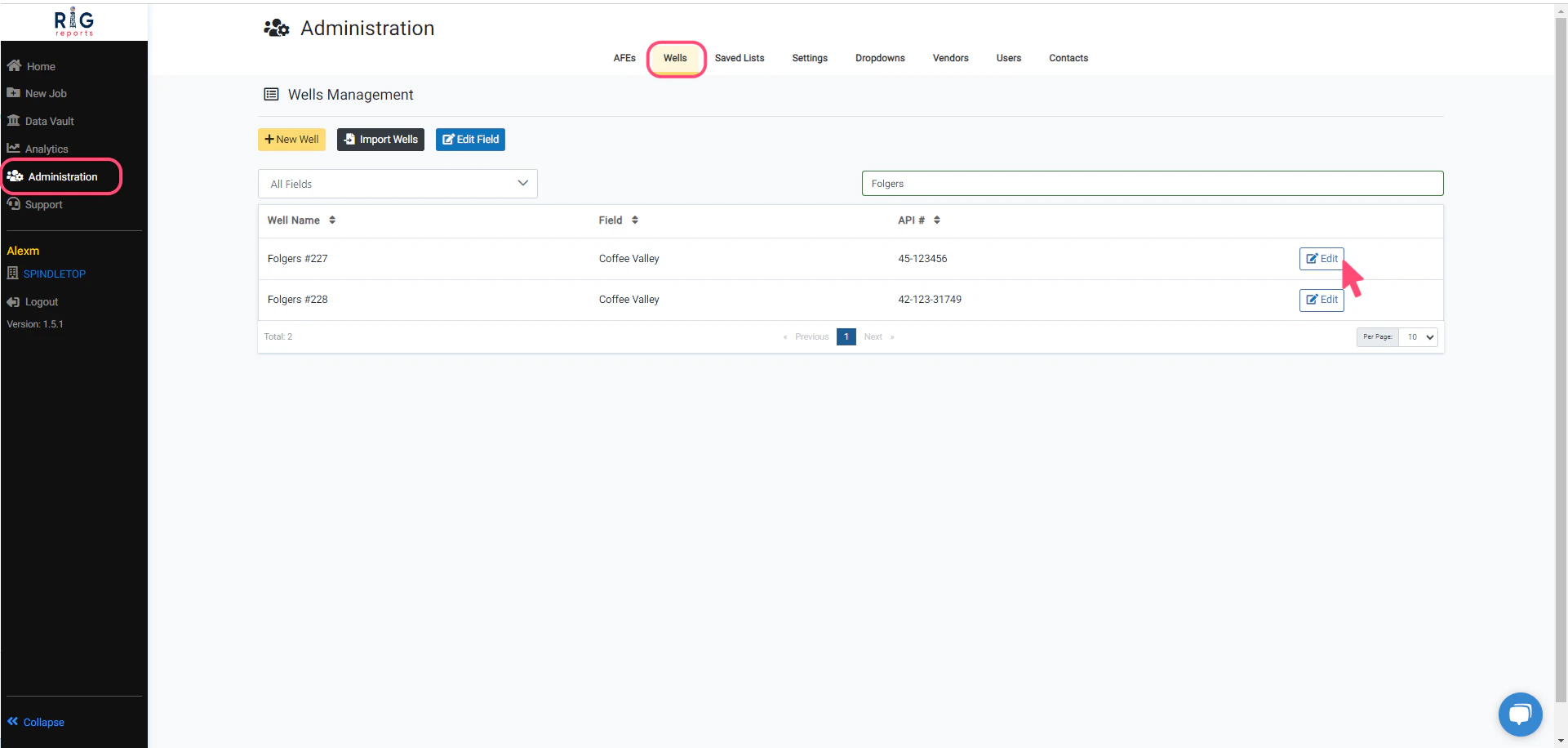Click Coffee Valley in Folgers #227 row
1568x748 pixels.
tap(629, 259)
